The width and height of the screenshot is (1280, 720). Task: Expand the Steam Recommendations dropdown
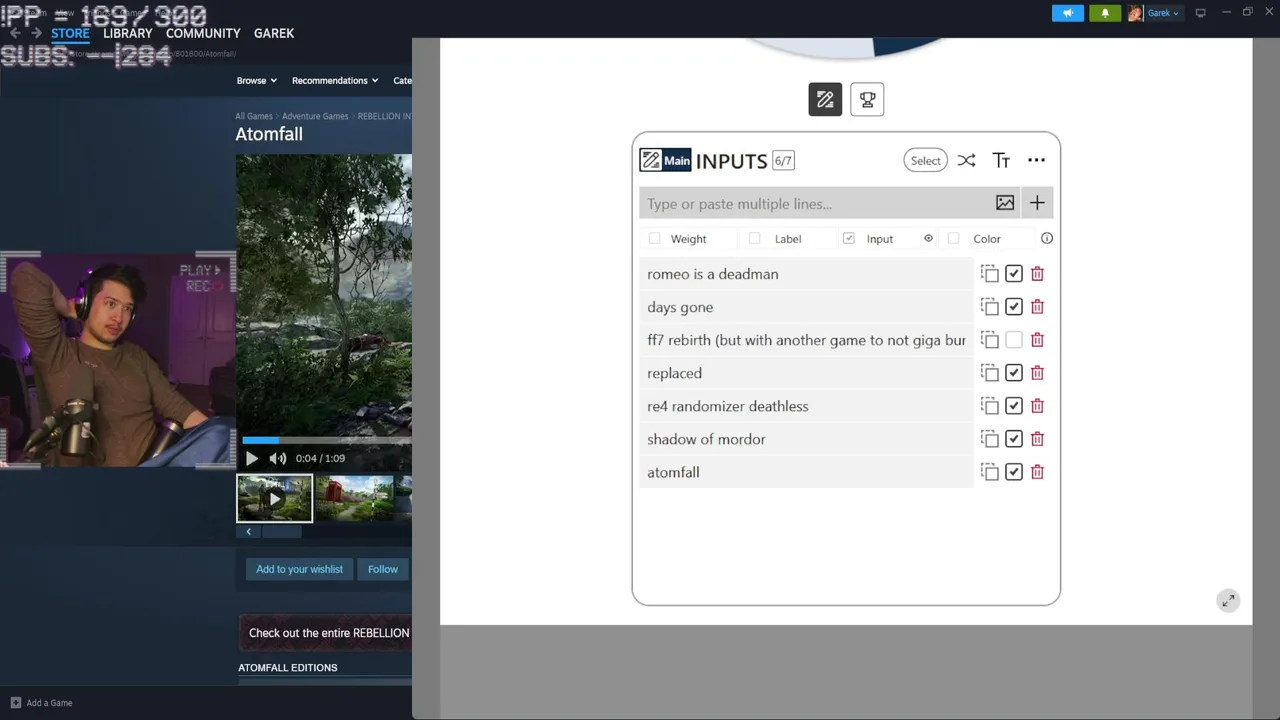pos(335,80)
